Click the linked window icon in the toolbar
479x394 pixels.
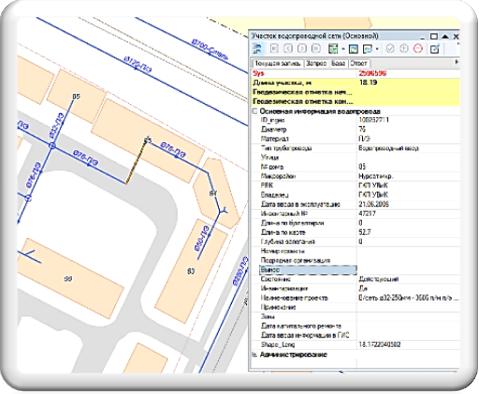click(x=368, y=49)
